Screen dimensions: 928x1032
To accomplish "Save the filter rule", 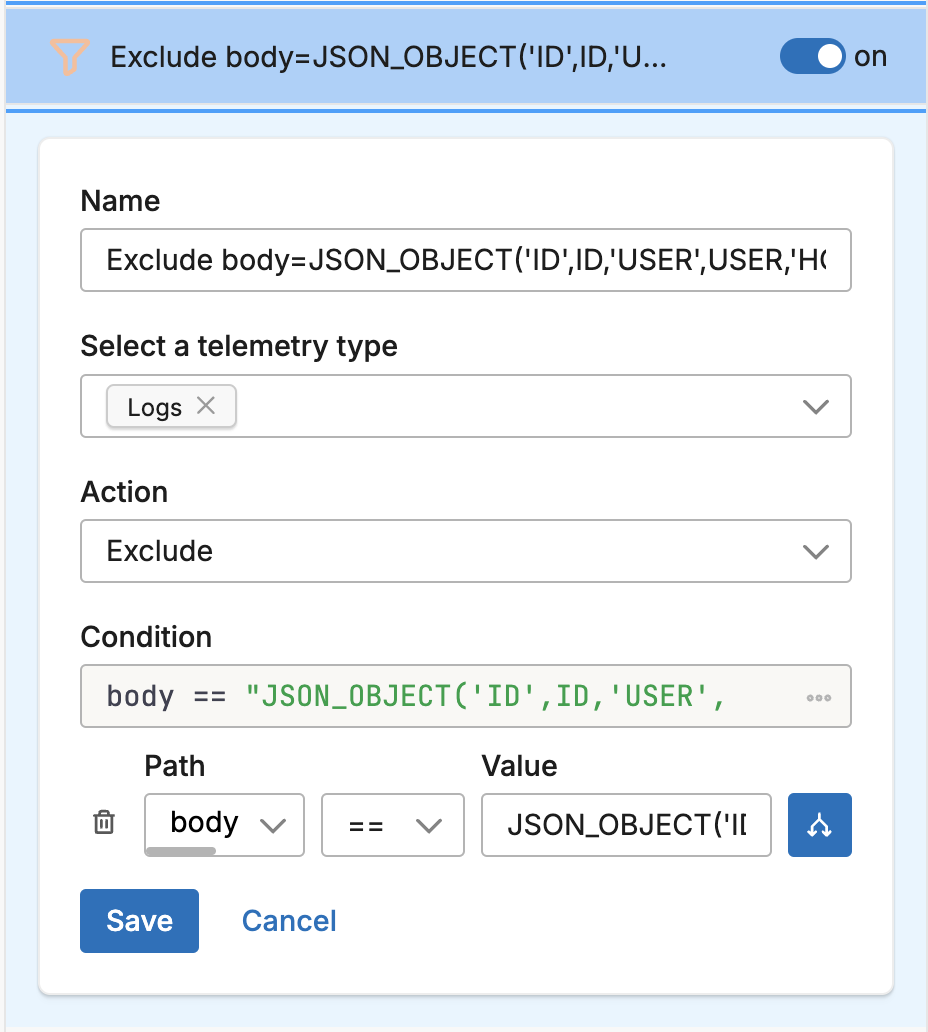I will (x=139, y=921).
